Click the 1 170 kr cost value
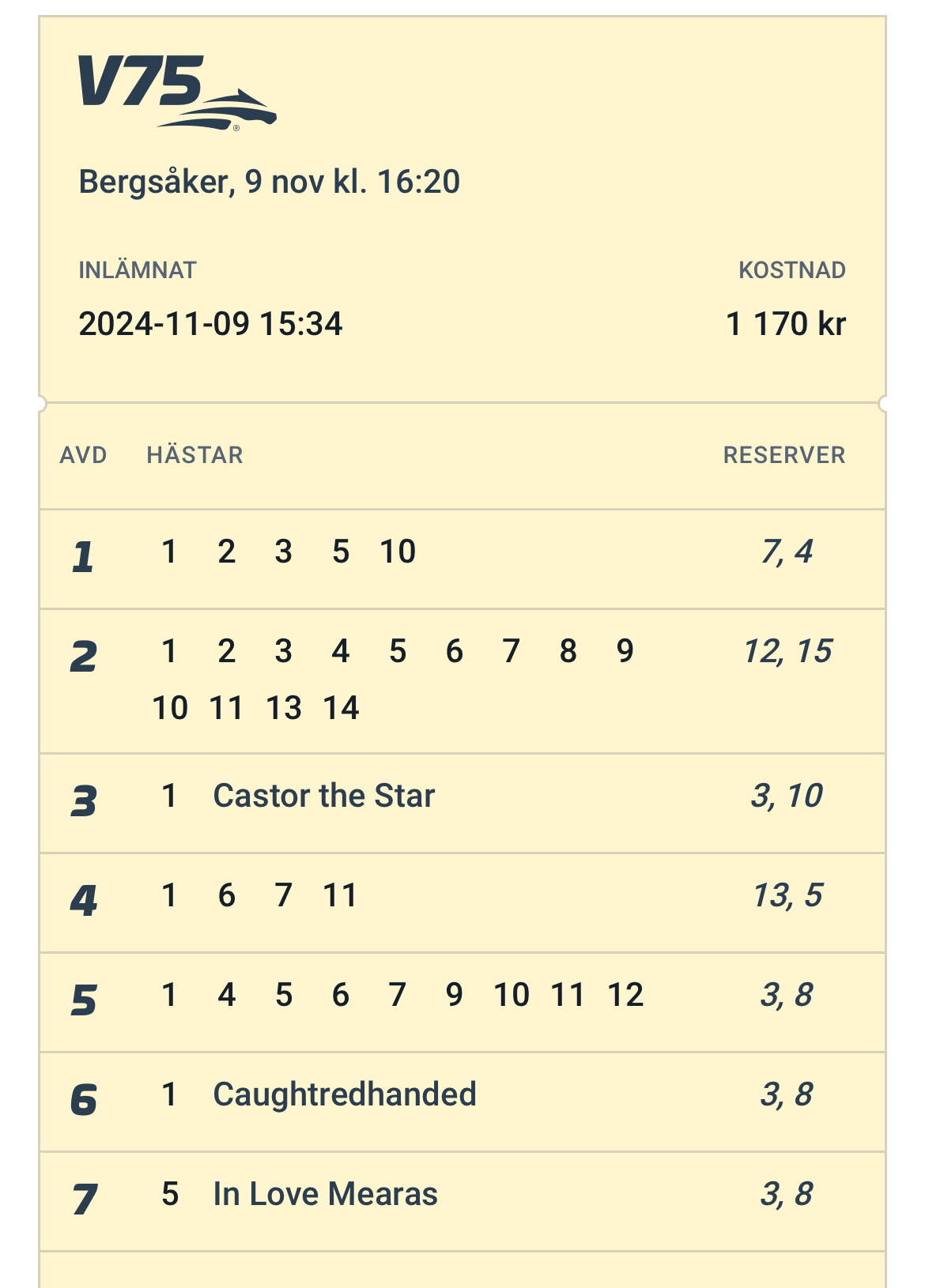Screen dimensions: 925x1288 pos(785,324)
